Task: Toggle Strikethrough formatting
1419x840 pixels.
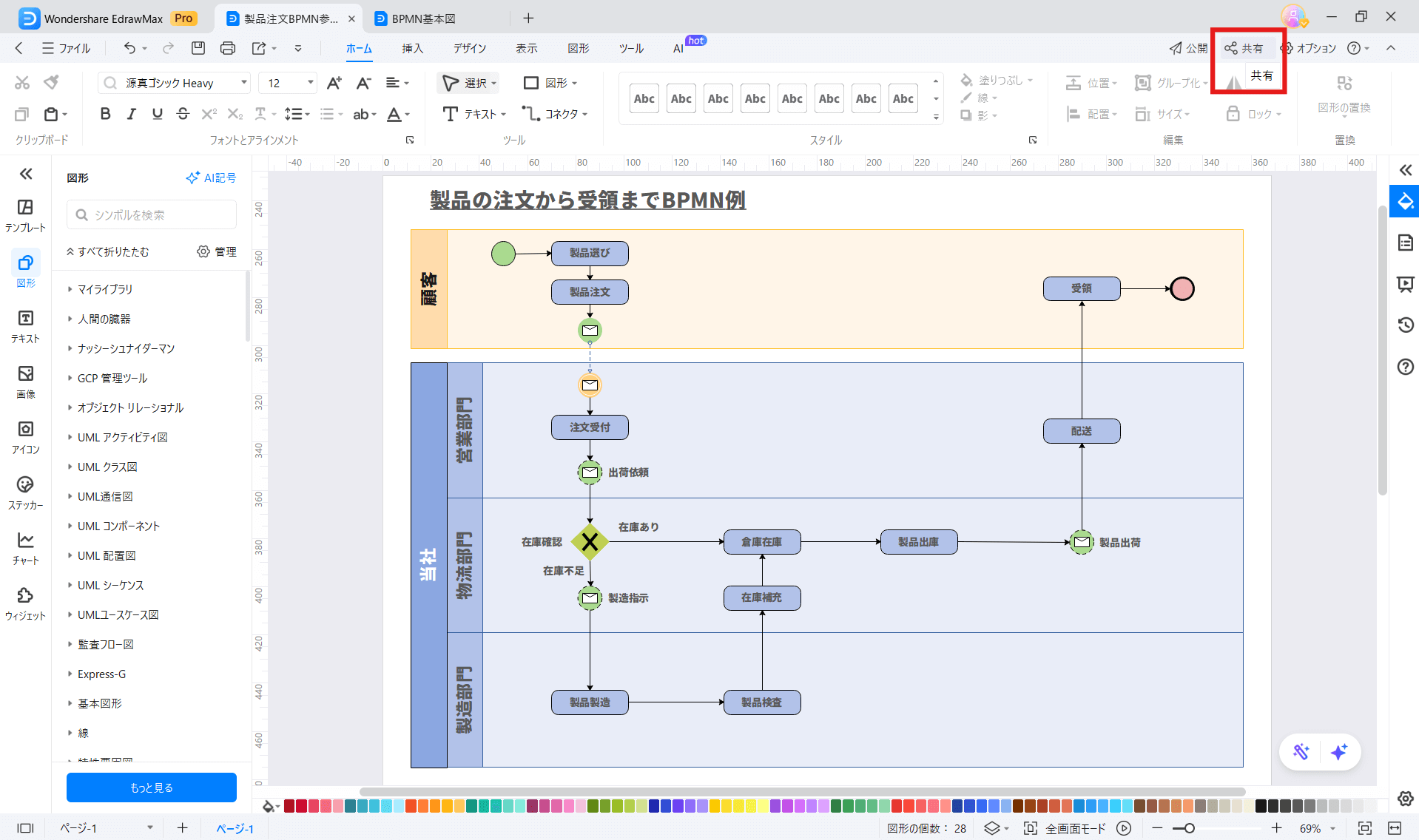Action: (x=183, y=114)
